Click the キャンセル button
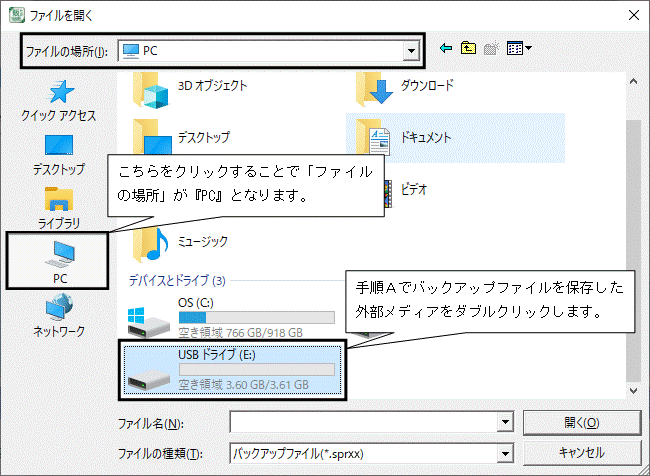This screenshot has width=650, height=476. pos(582,453)
